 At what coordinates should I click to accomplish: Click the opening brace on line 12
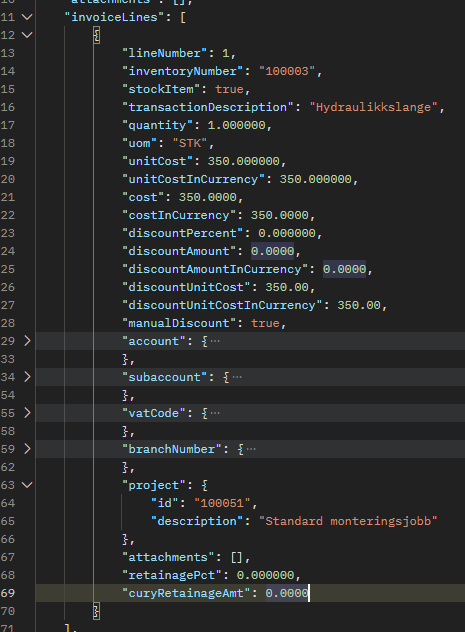[x=96, y=35]
